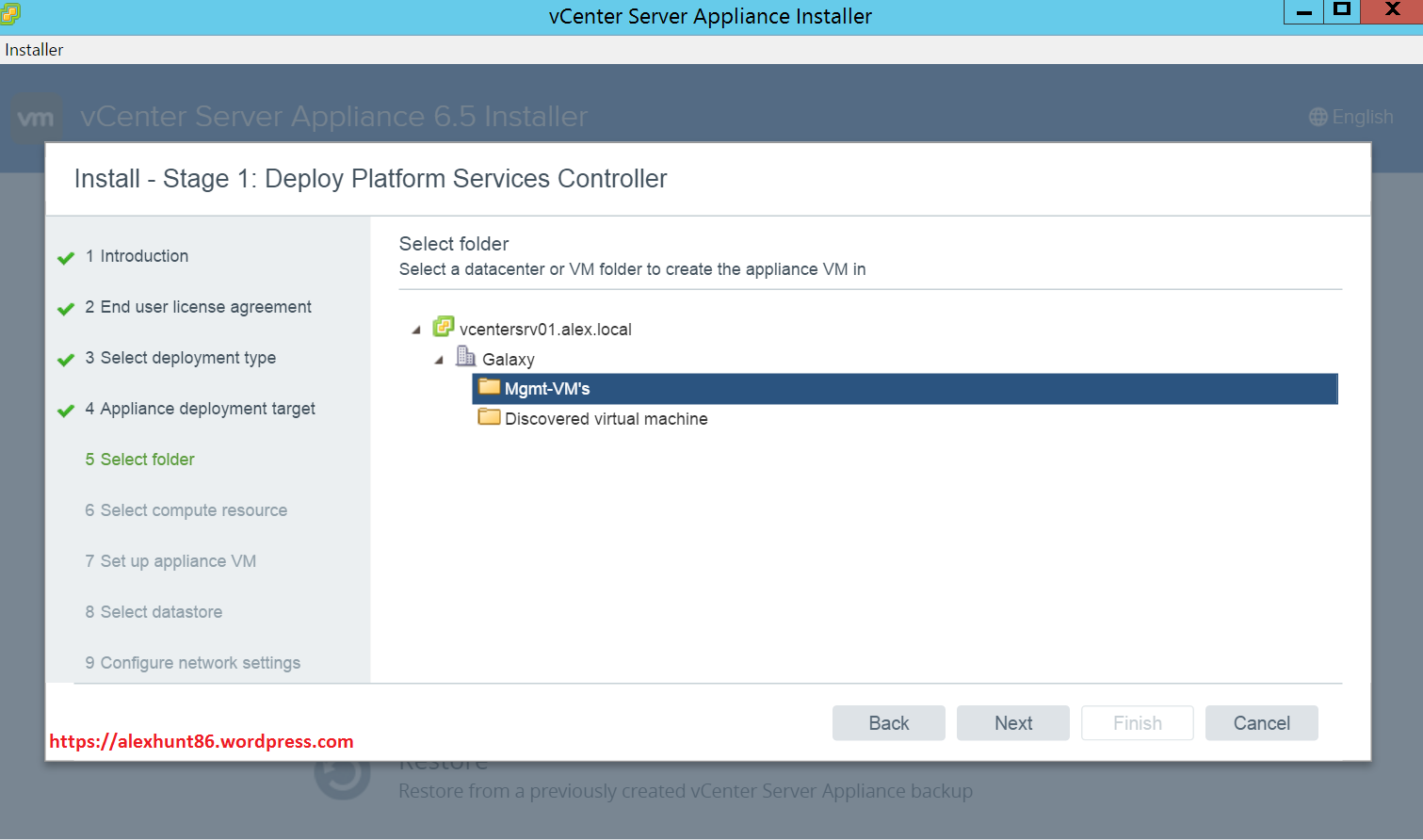Click the vCenter server icon beside vcentersrv01.alex.local
The height and width of the screenshot is (840, 1423).
coord(443,327)
